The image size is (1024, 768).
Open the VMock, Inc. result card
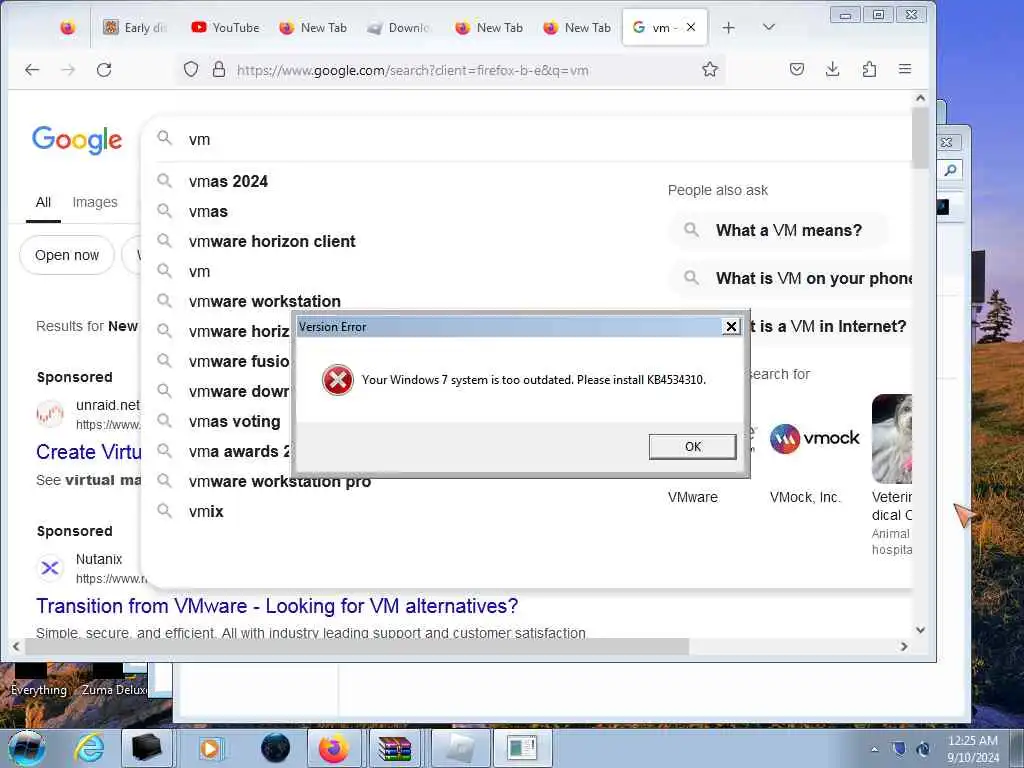tap(814, 451)
